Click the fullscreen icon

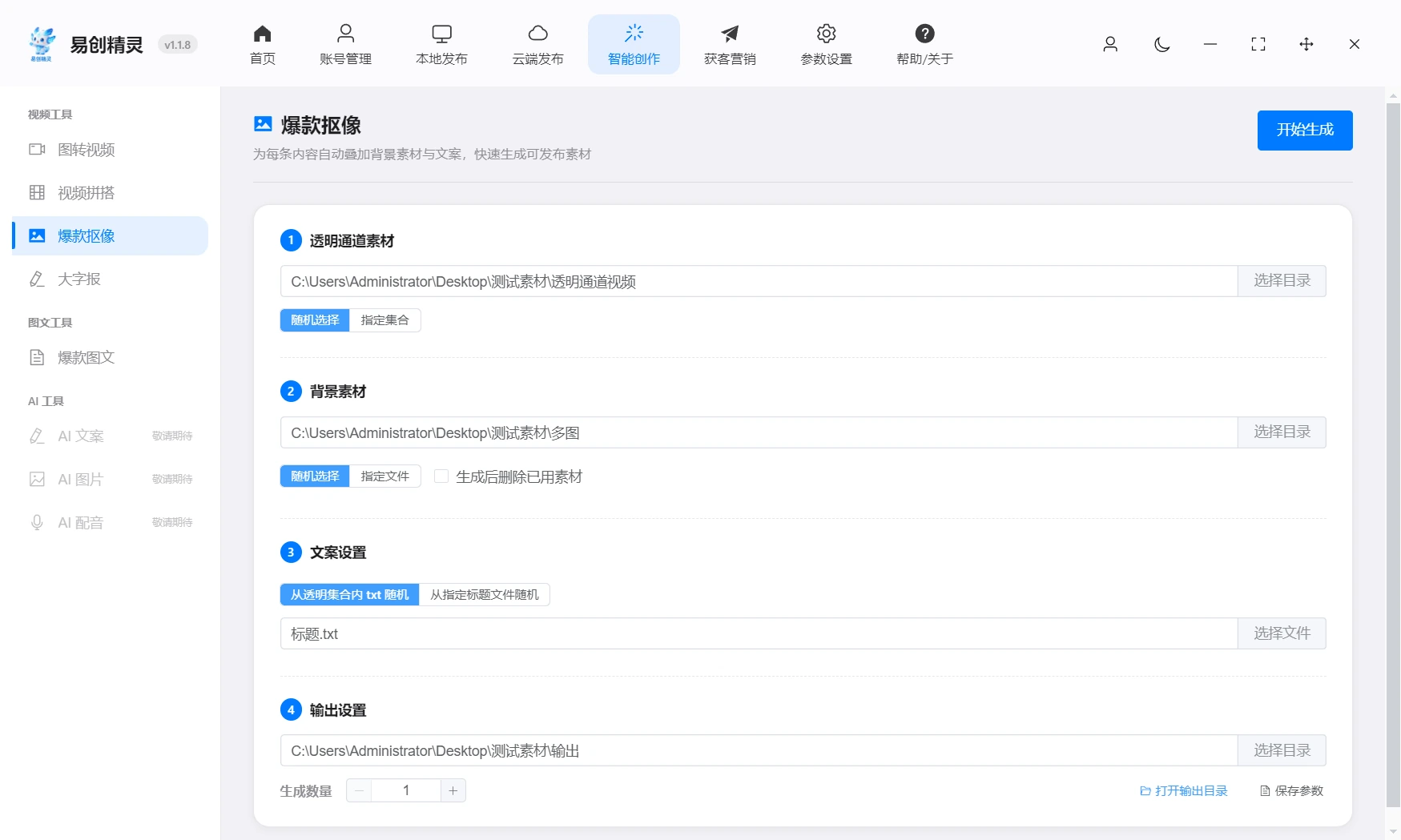point(1258,44)
